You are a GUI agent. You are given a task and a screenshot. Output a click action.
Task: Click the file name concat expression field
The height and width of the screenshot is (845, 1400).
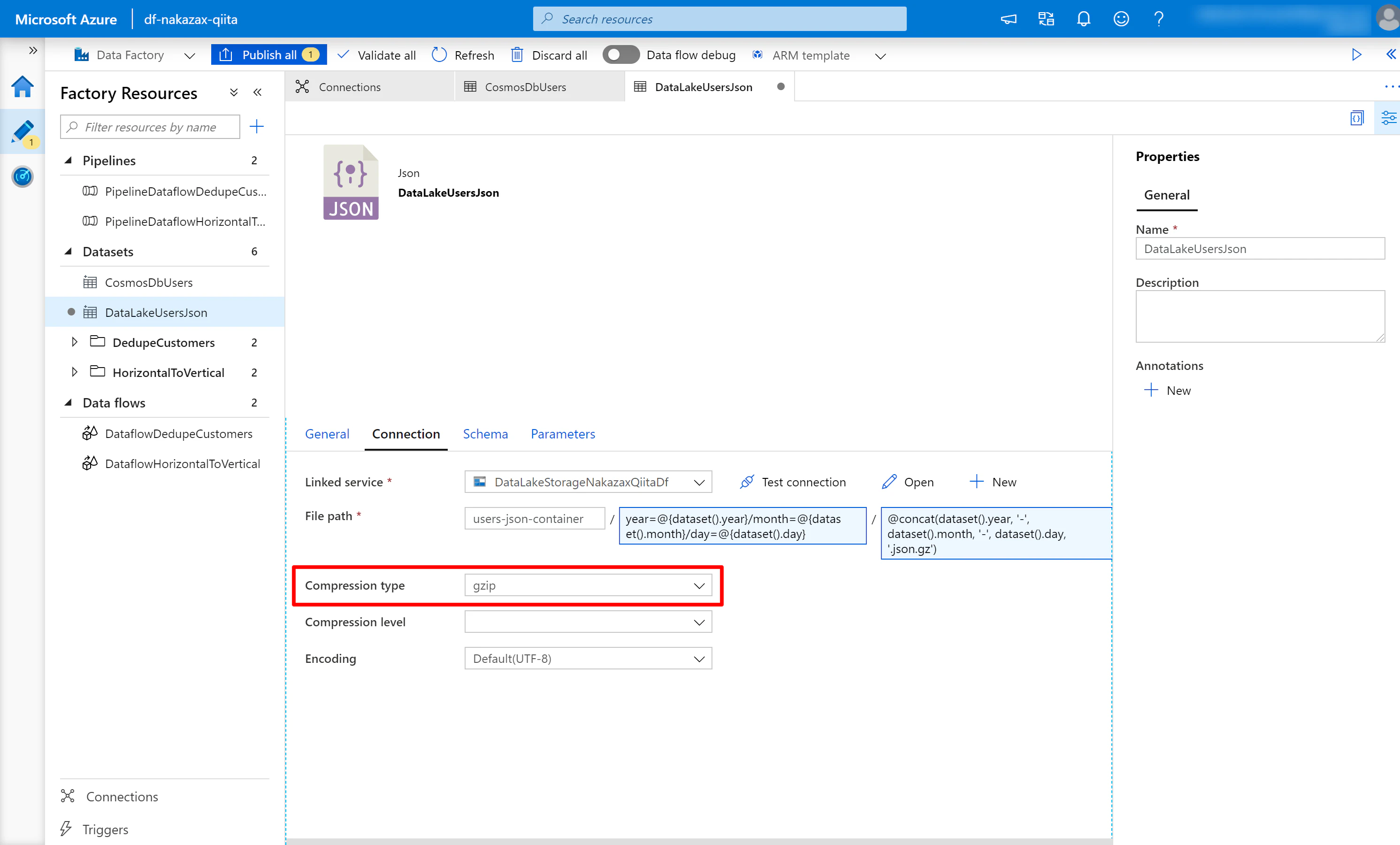pos(996,533)
